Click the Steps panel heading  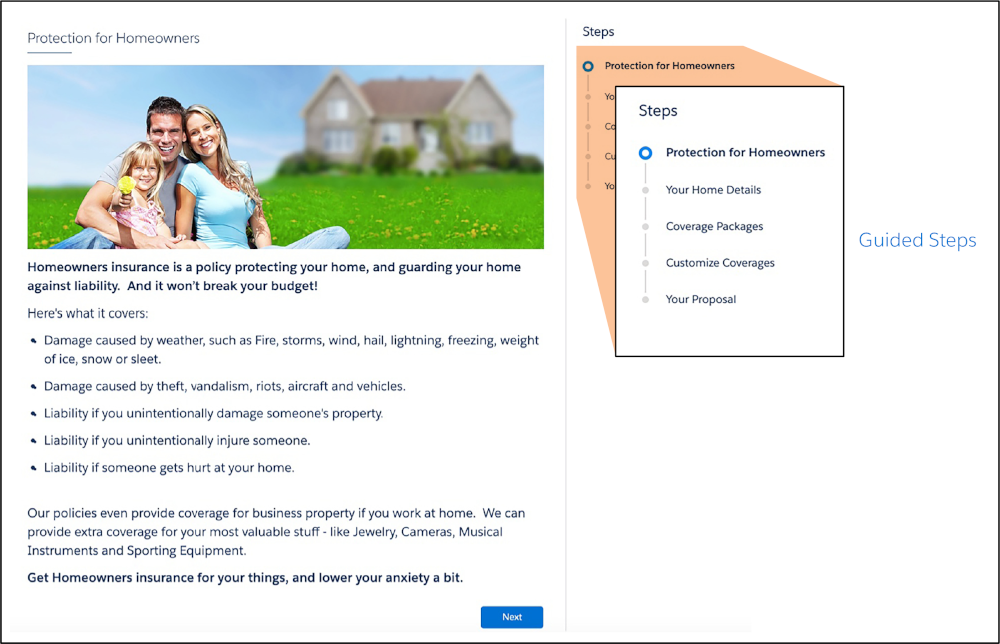(x=598, y=31)
